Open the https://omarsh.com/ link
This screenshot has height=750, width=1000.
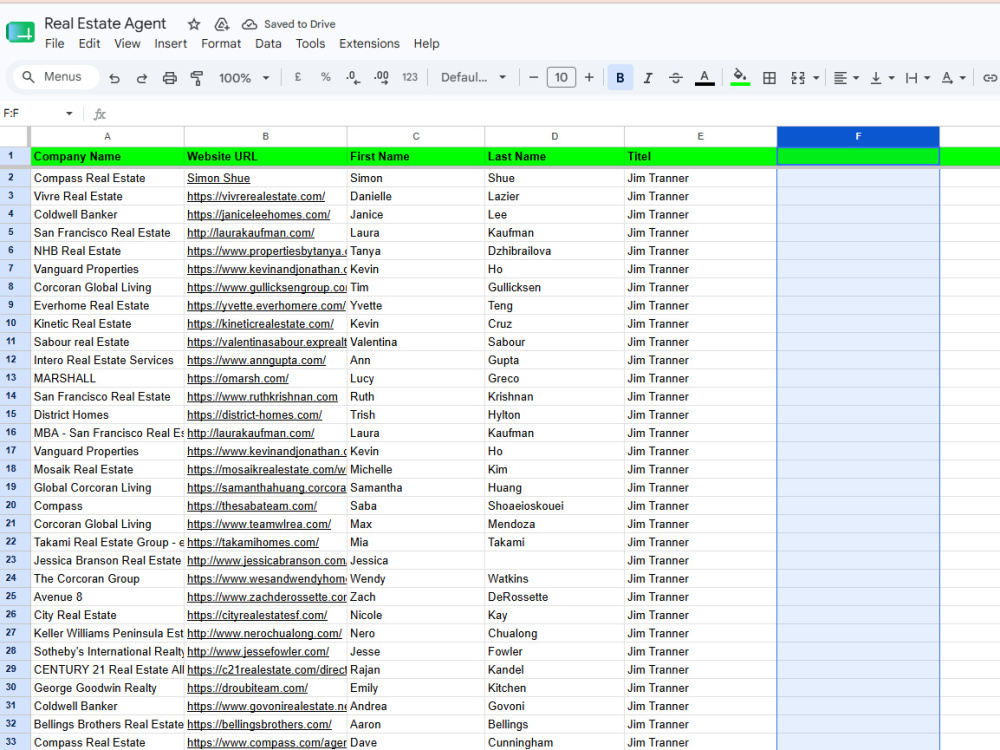pos(237,378)
